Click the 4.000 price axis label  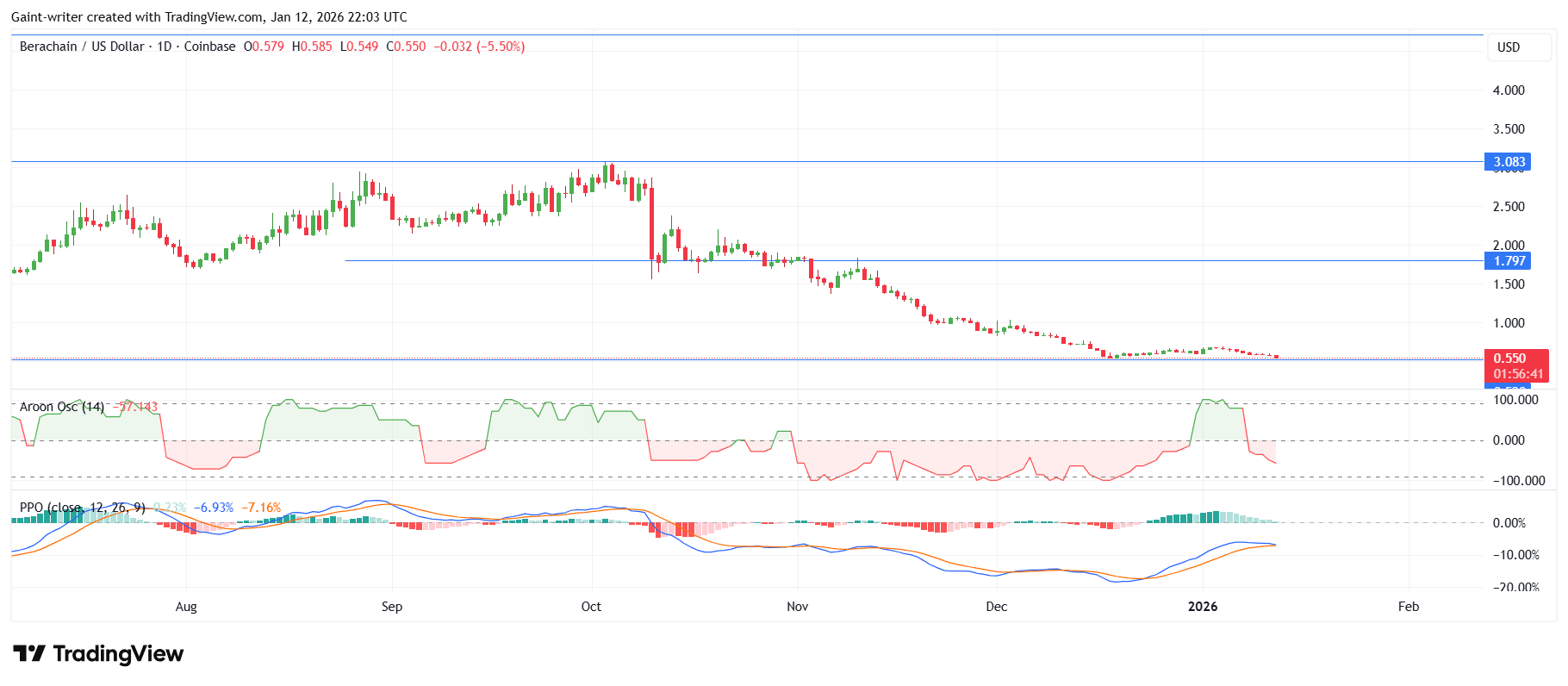1509,90
